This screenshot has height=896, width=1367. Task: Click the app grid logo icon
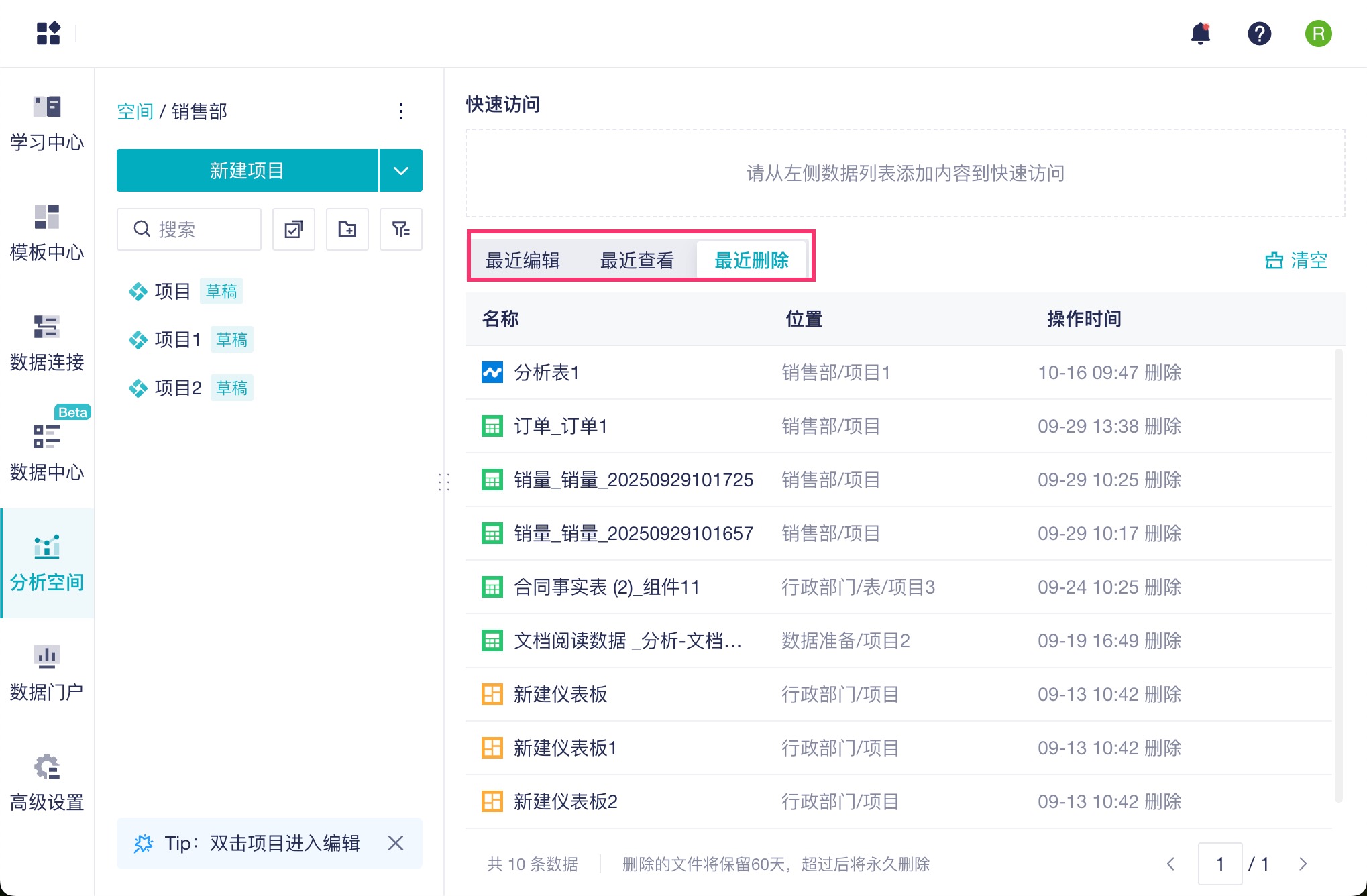point(48,34)
